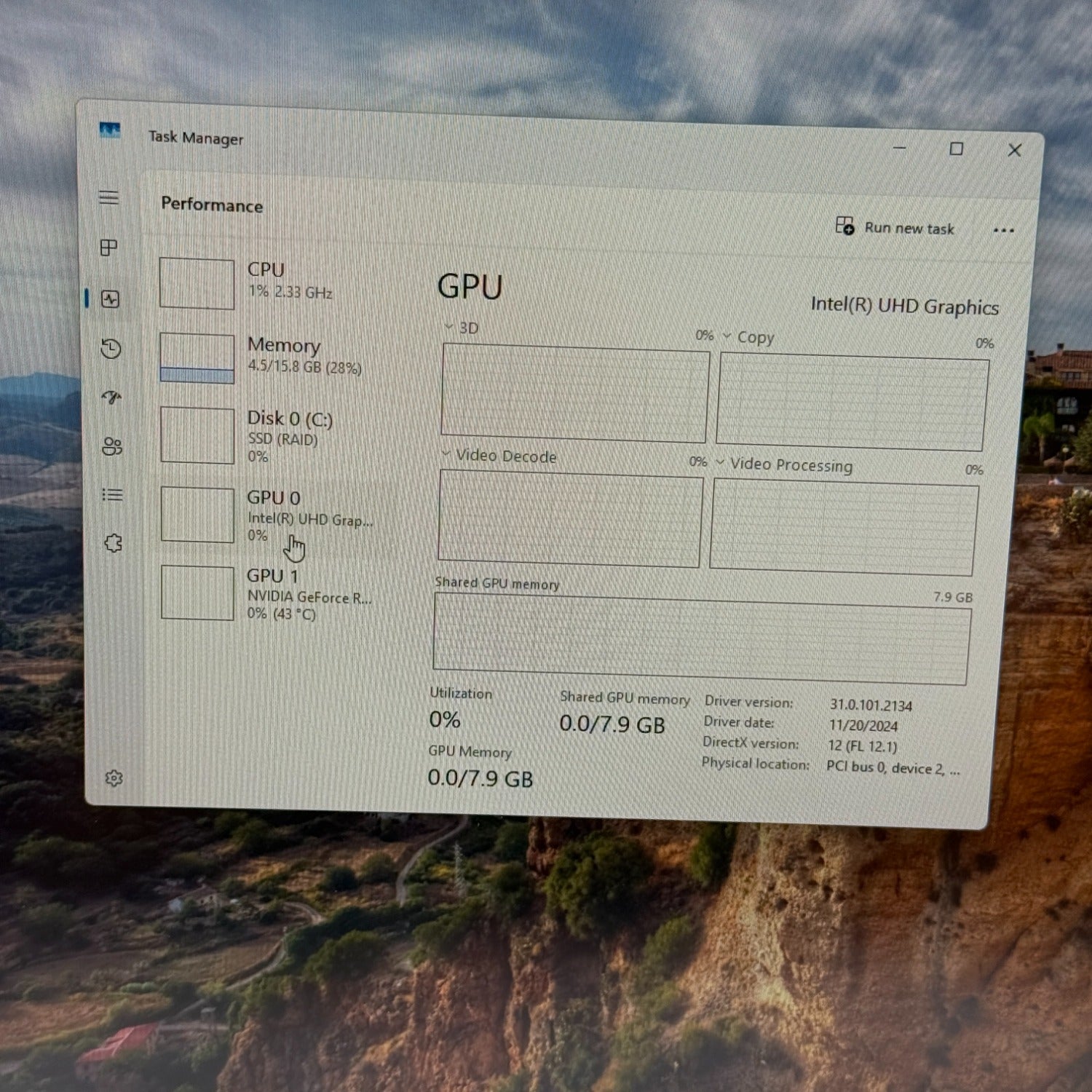Open the hamburger navigation menu

[x=108, y=197]
